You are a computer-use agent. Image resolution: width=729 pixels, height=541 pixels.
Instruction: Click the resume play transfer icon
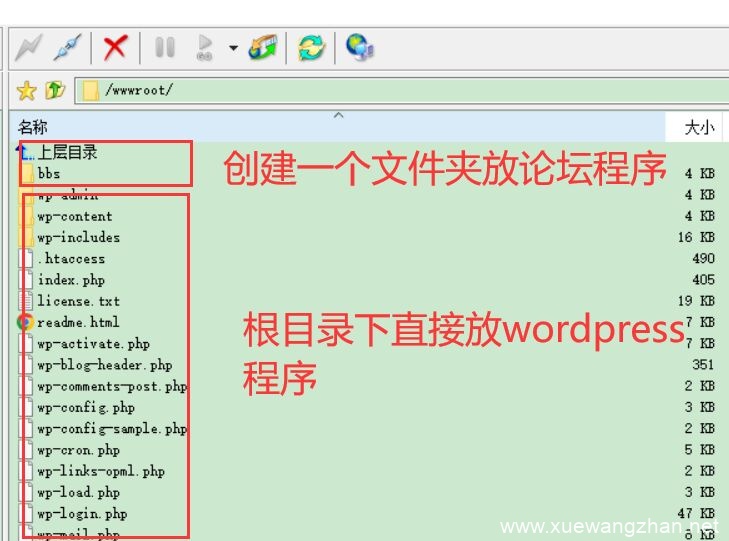(205, 47)
